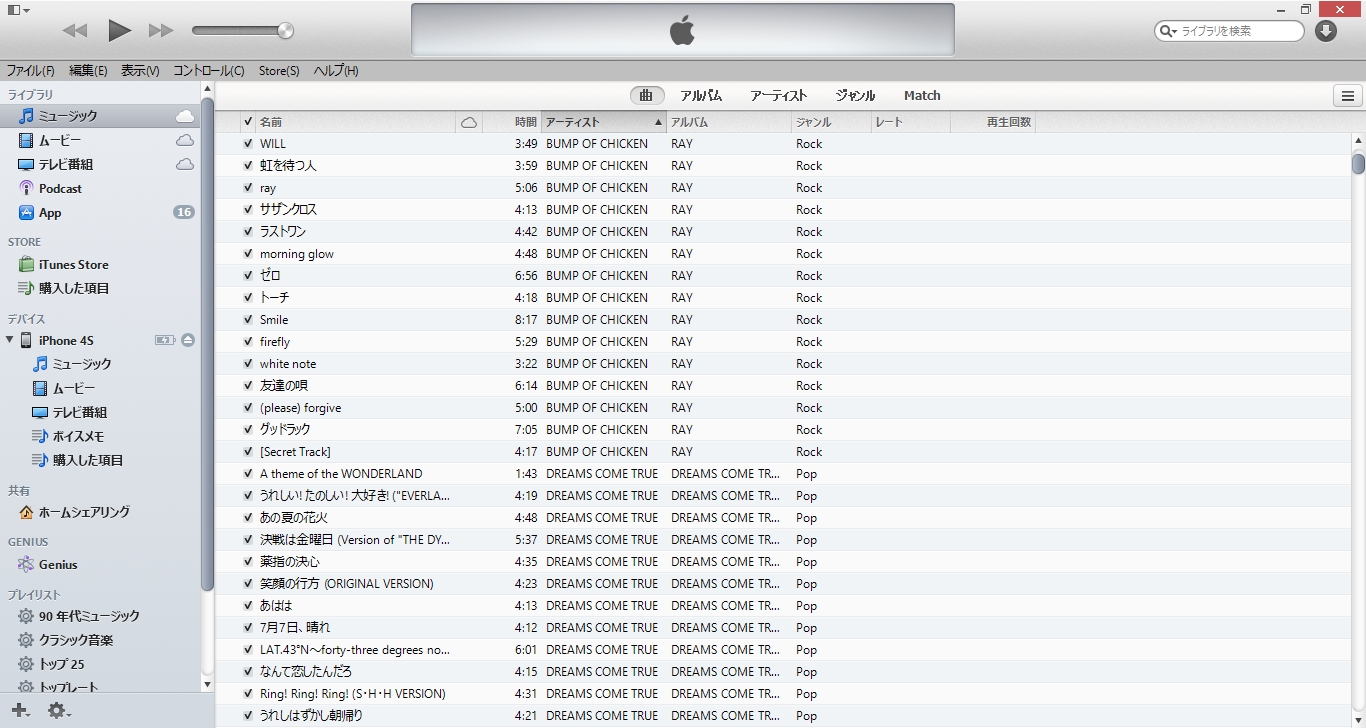Switch to the Match view
The width and height of the screenshot is (1366, 728).
click(x=922, y=96)
